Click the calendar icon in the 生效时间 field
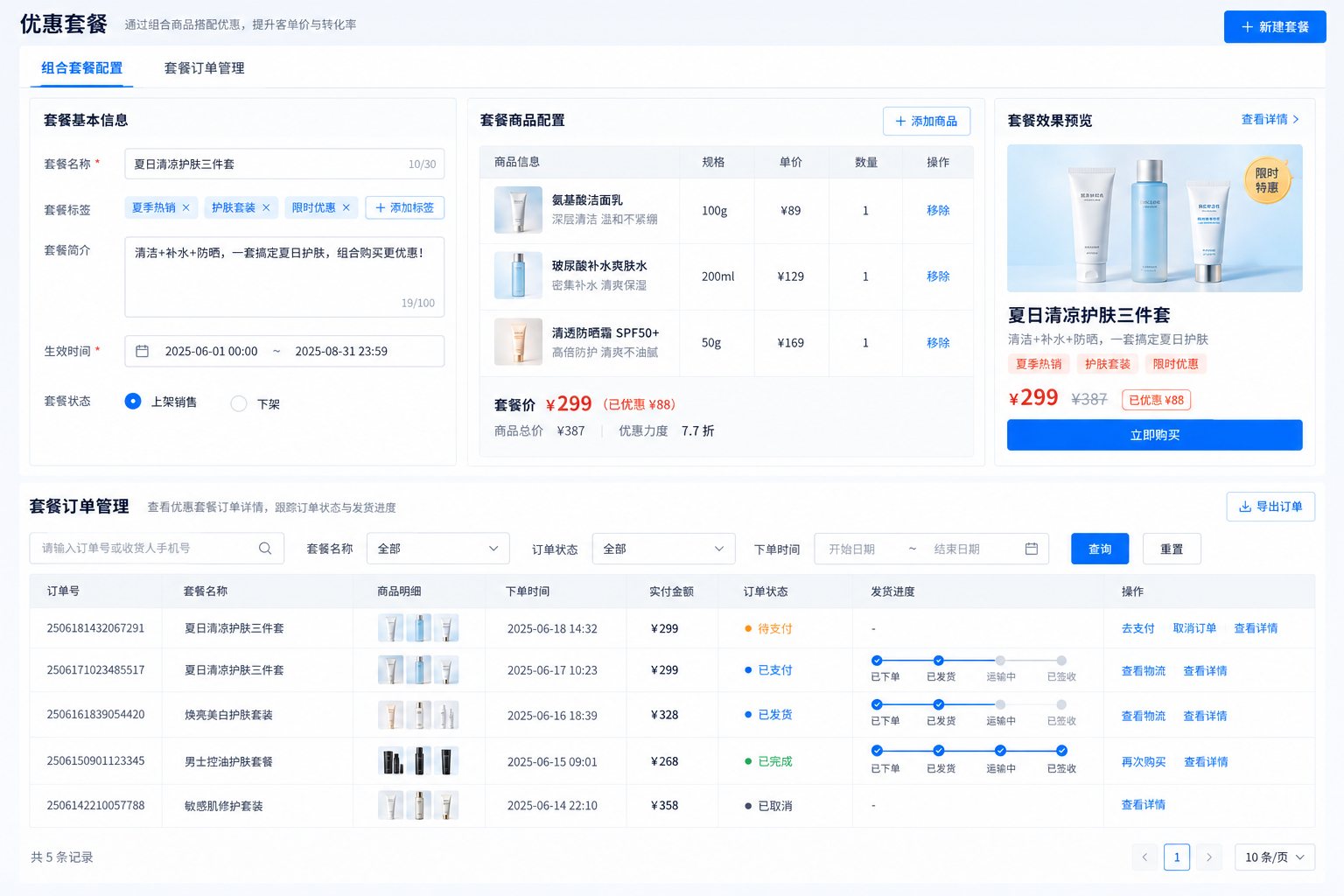This screenshot has height=896, width=1344. (x=142, y=351)
